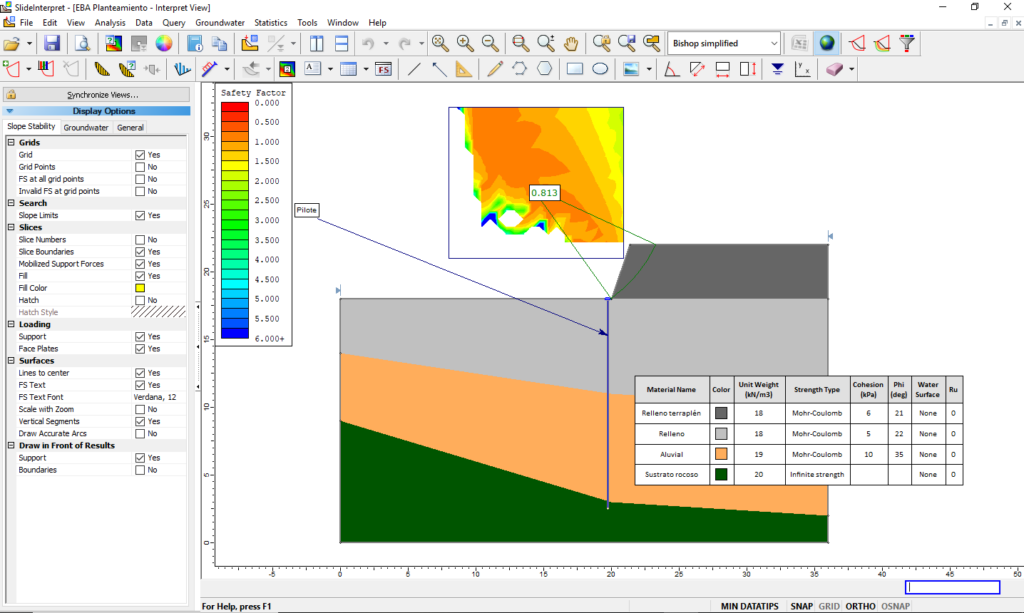
Task: Select the Pan hand tool
Action: 571,44
